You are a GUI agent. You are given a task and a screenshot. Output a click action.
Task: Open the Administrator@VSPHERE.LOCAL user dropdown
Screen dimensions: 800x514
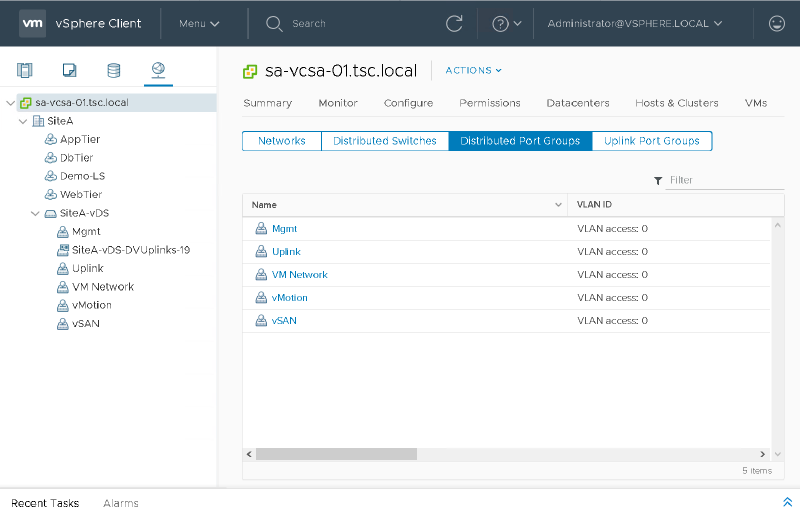tap(635, 23)
